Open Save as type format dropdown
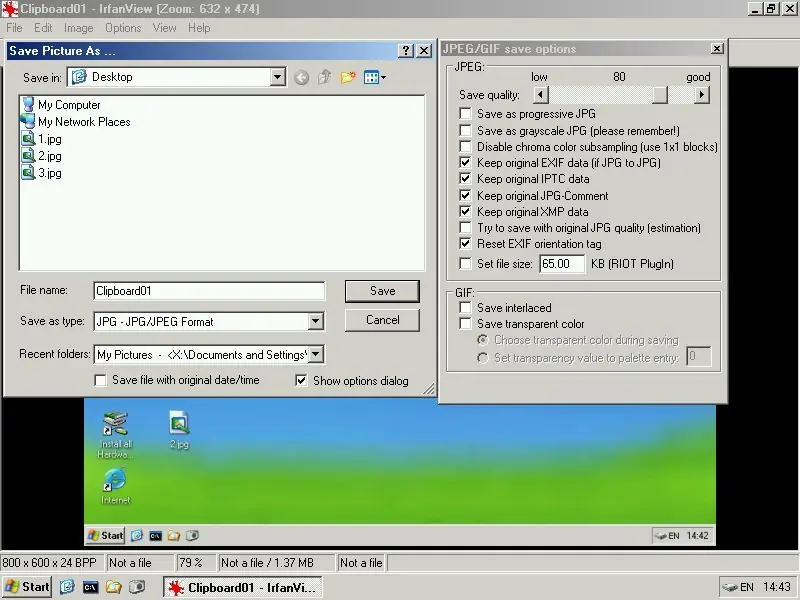 [316, 321]
